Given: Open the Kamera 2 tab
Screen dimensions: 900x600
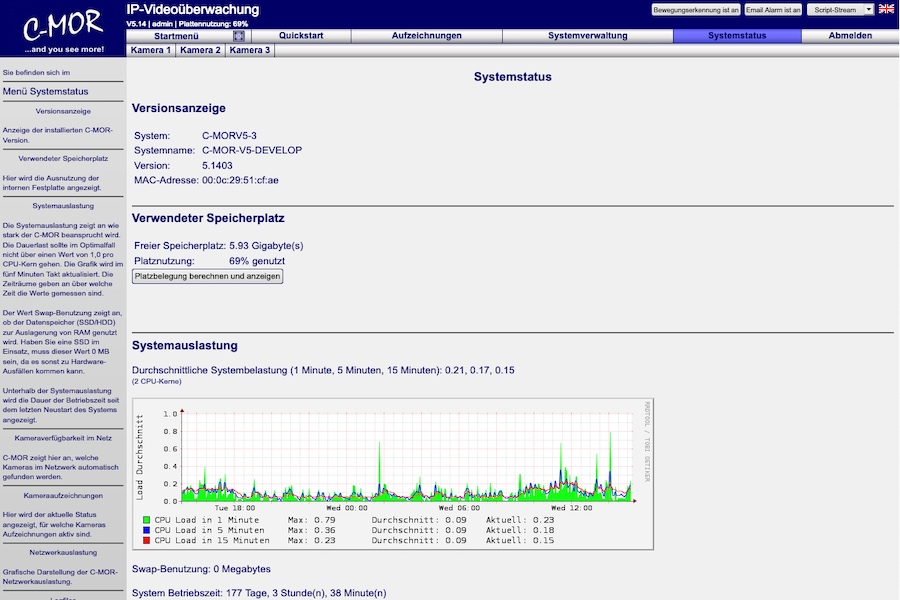Looking at the screenshot, I should coord(200,50).
